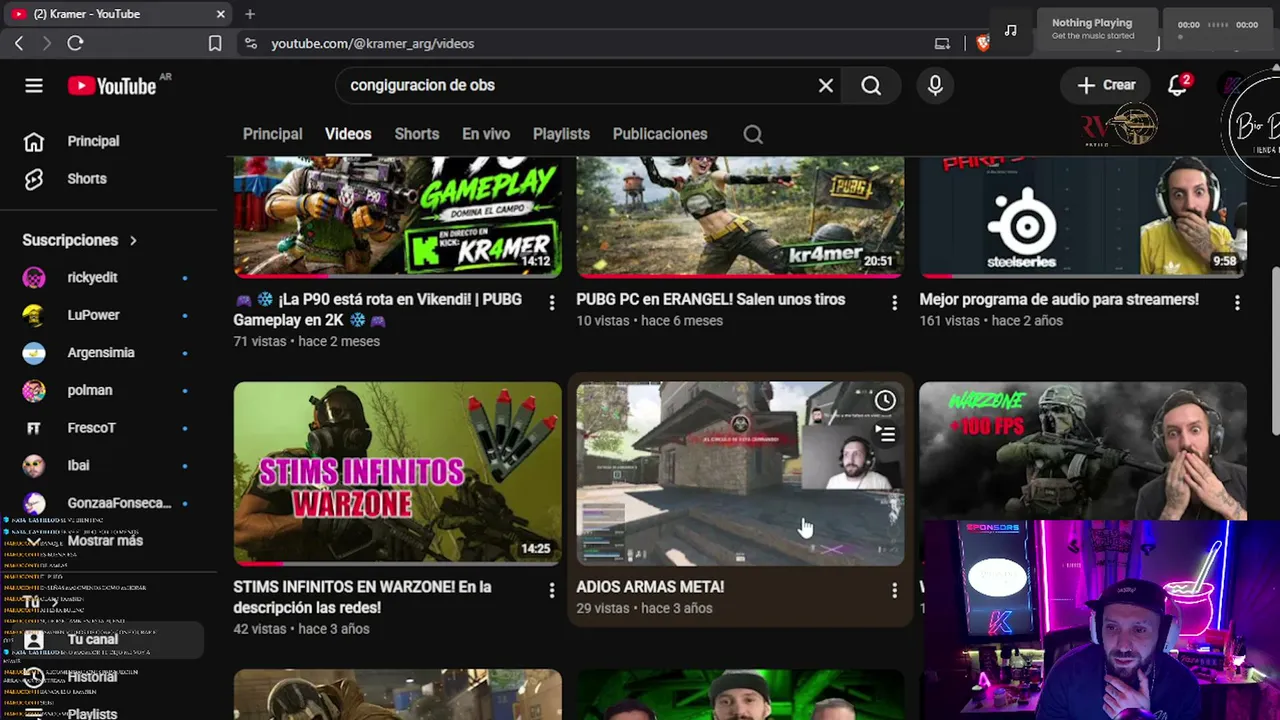This screenshot has height=720, width=1280.
Task: Open options menu for ADIOS ARMAS META
Action: (894, 591)
